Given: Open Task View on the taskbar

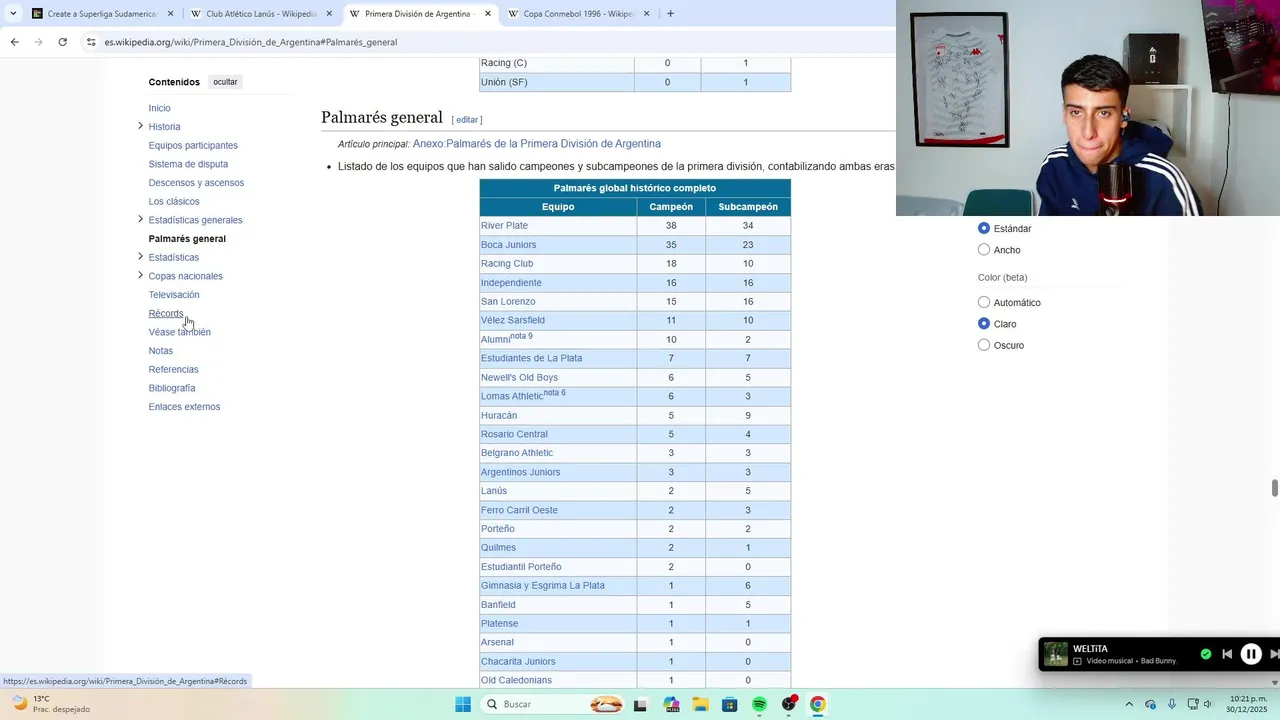Looking at the screenshot, I should pos(640,704).
